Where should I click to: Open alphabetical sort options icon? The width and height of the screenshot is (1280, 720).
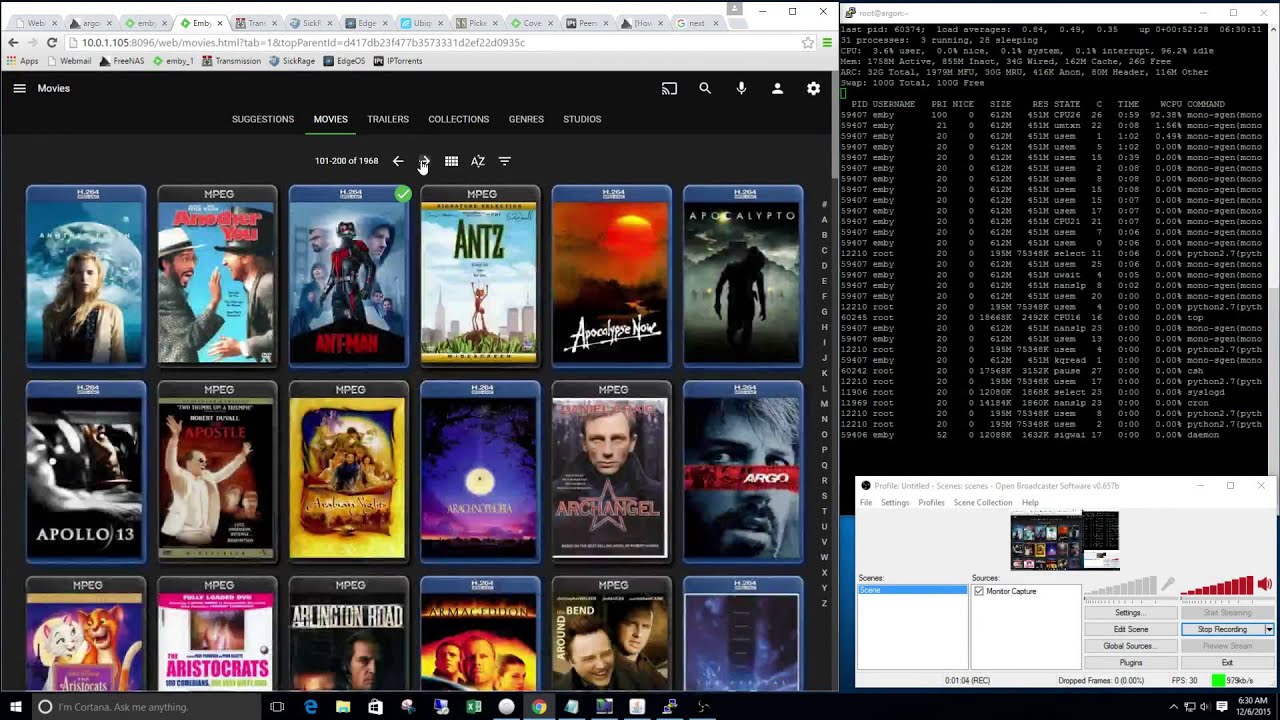click(x=478, y=161)
